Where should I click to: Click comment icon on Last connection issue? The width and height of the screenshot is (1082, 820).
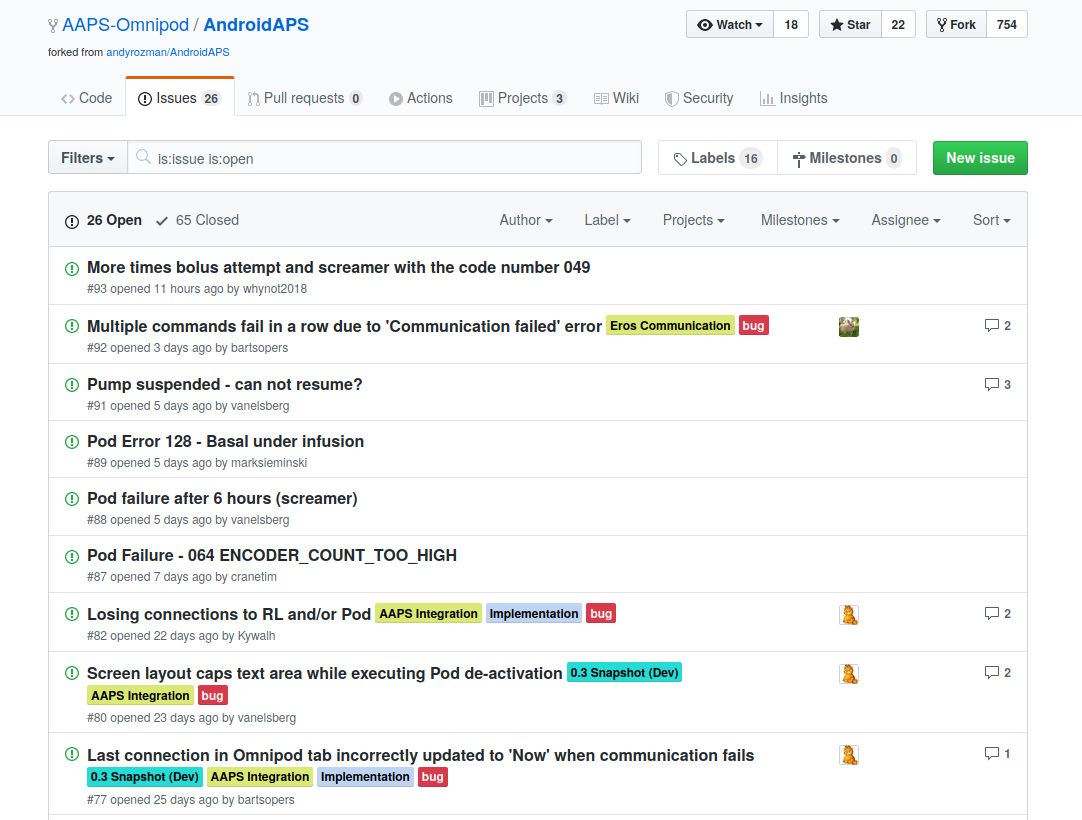992,753
